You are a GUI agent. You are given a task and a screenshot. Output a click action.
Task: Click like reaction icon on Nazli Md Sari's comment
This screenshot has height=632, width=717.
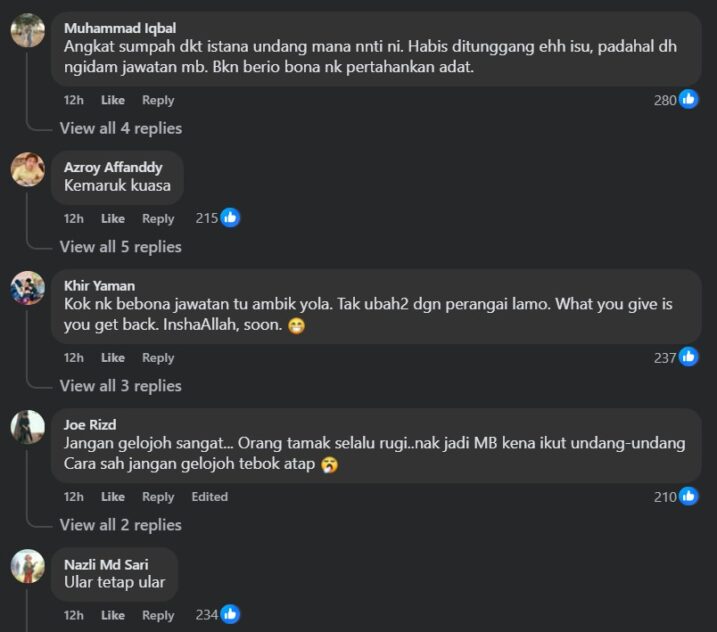pos(230,615)
